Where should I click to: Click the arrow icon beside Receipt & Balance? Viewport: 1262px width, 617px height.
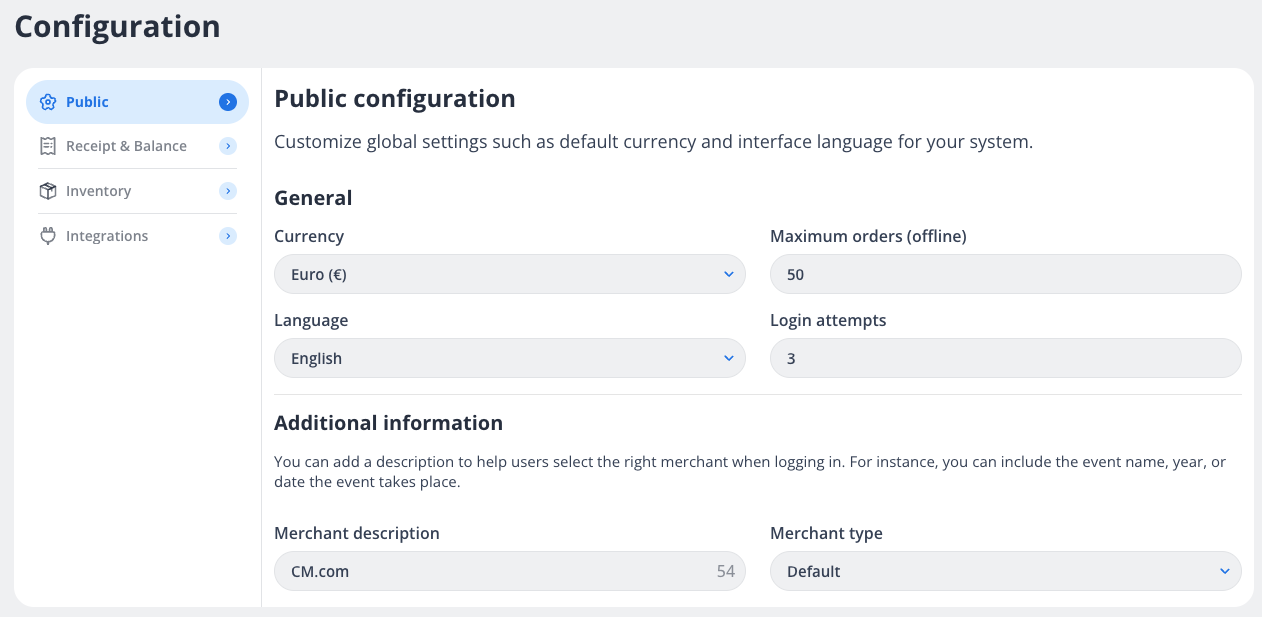coord(228,146)
